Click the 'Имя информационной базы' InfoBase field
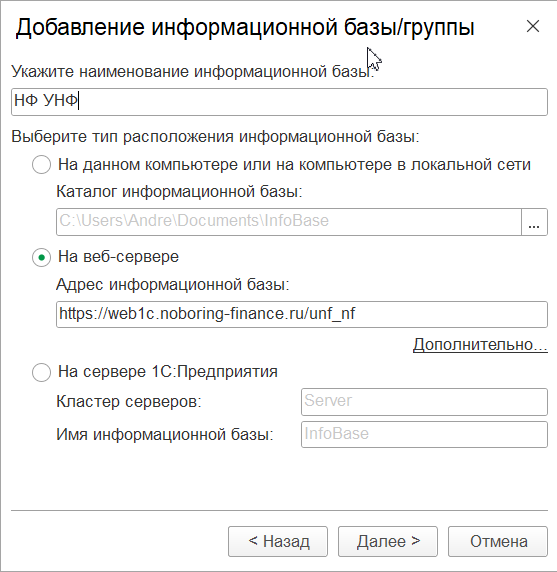This screenshot has height=572, width=557. coord(424,434)
